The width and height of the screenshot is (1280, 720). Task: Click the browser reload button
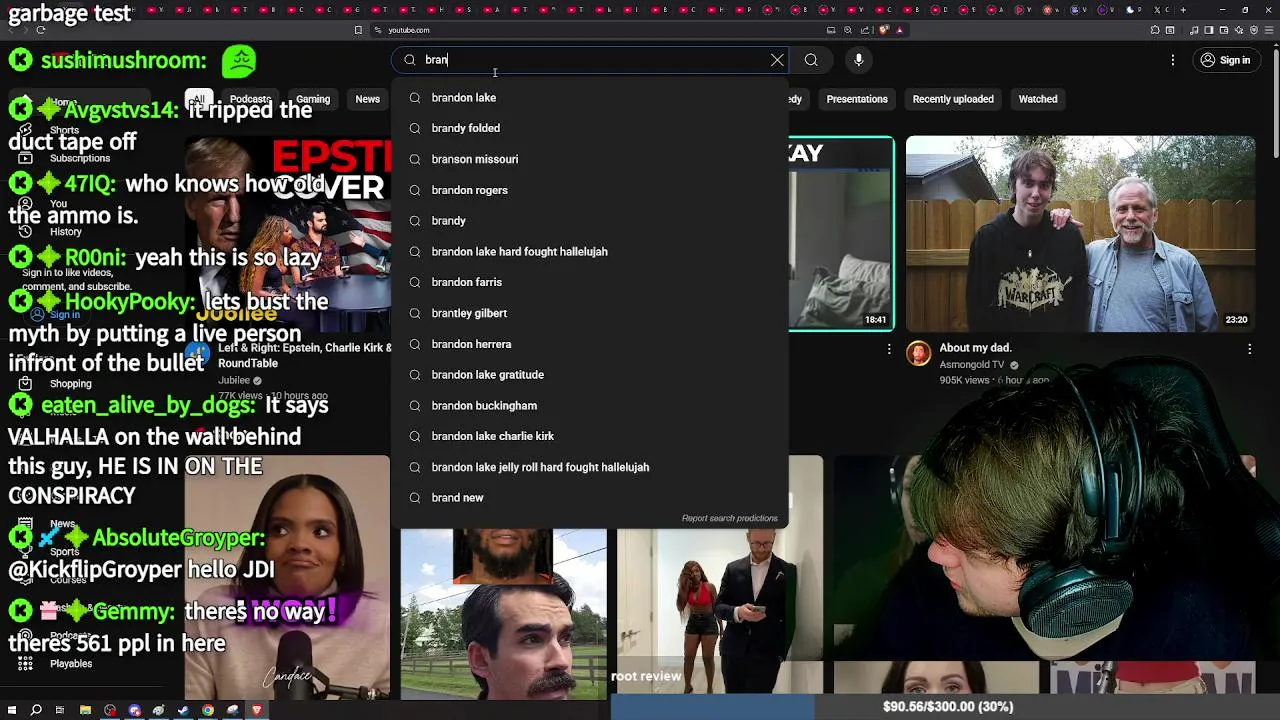pos(40,30)
